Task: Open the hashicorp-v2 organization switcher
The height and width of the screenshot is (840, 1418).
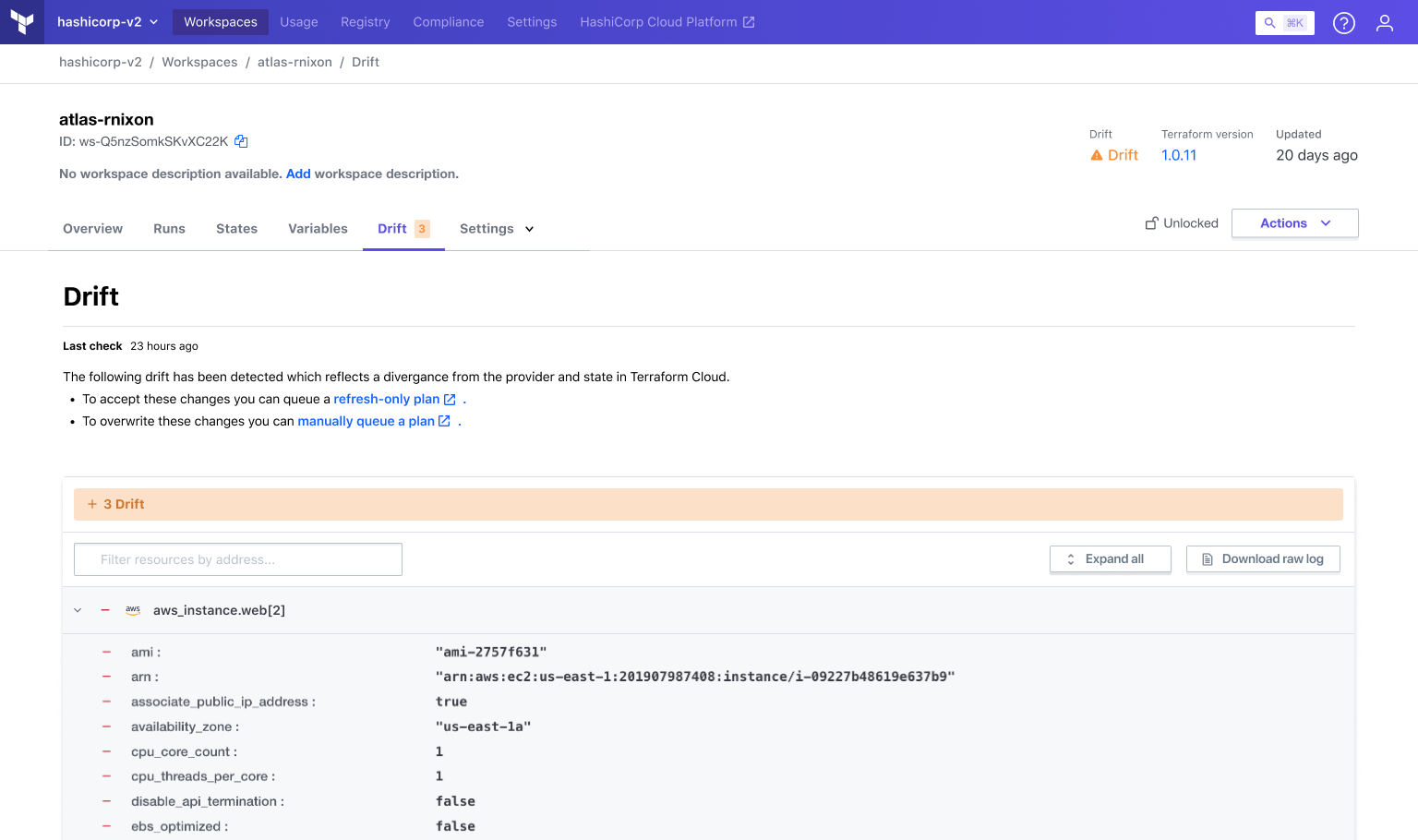Action: click(107, 21)
